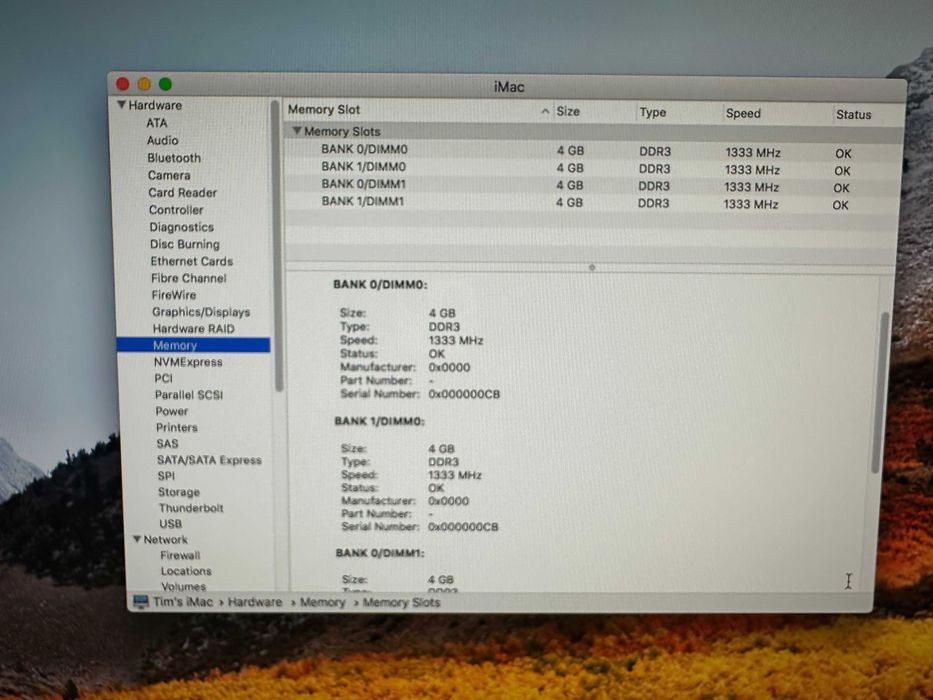The height and width of the screenshot is (700, 933).
Task: Click Tim's iMac in path bar
Action: (183, 602)
